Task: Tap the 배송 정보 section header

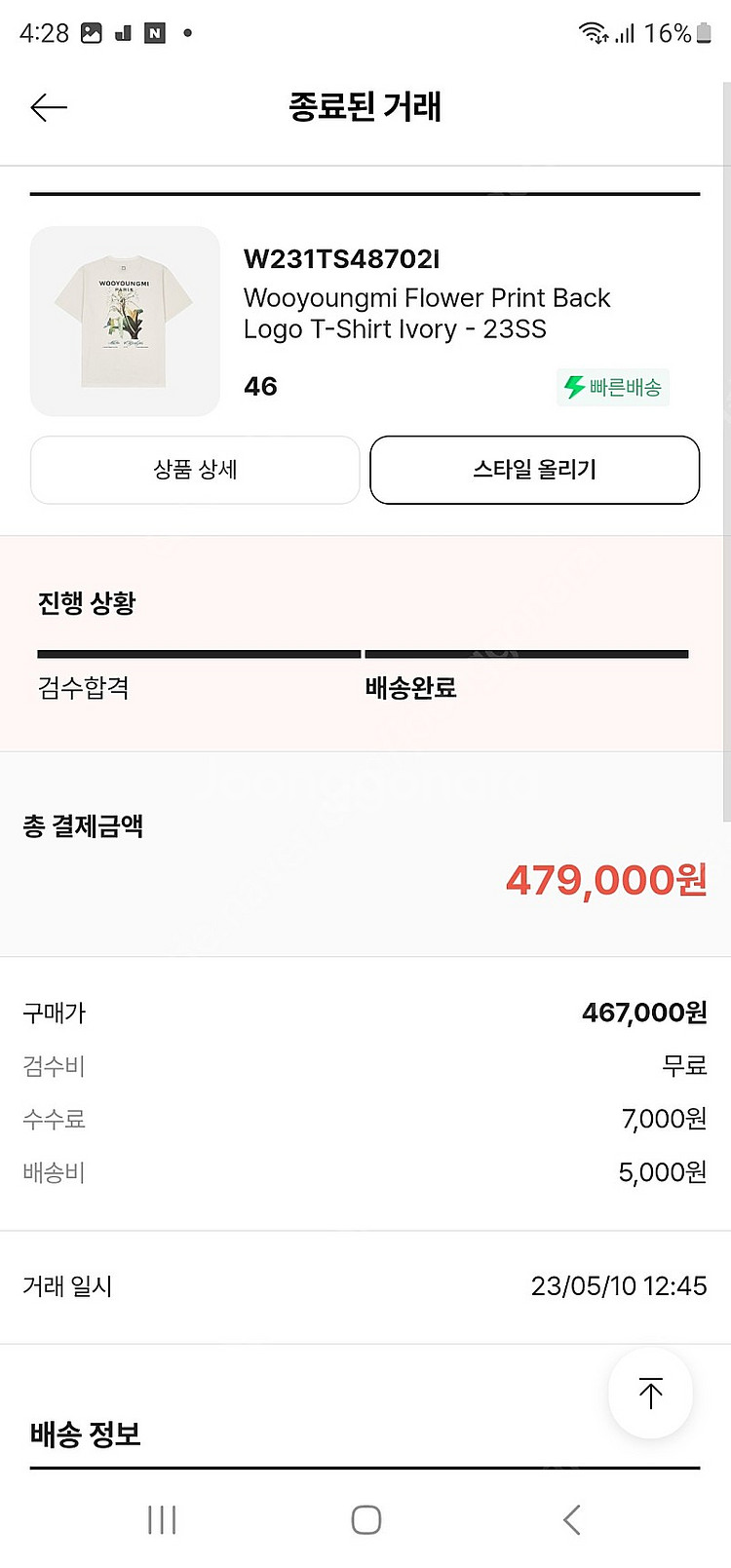Action: [86, 1434]
